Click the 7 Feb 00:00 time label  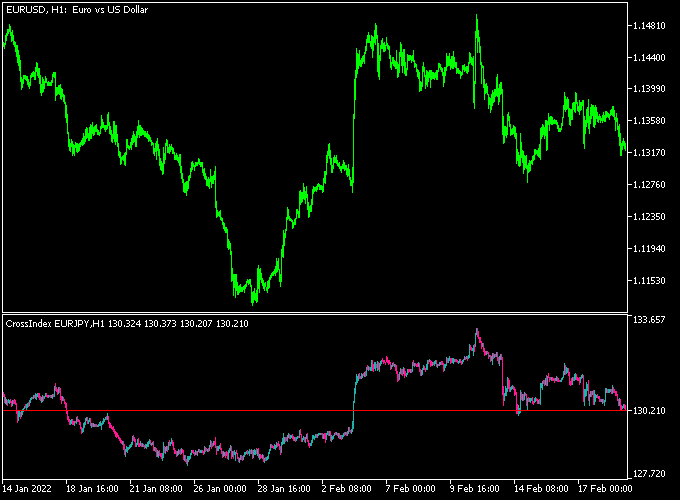(x=410, y=489)
